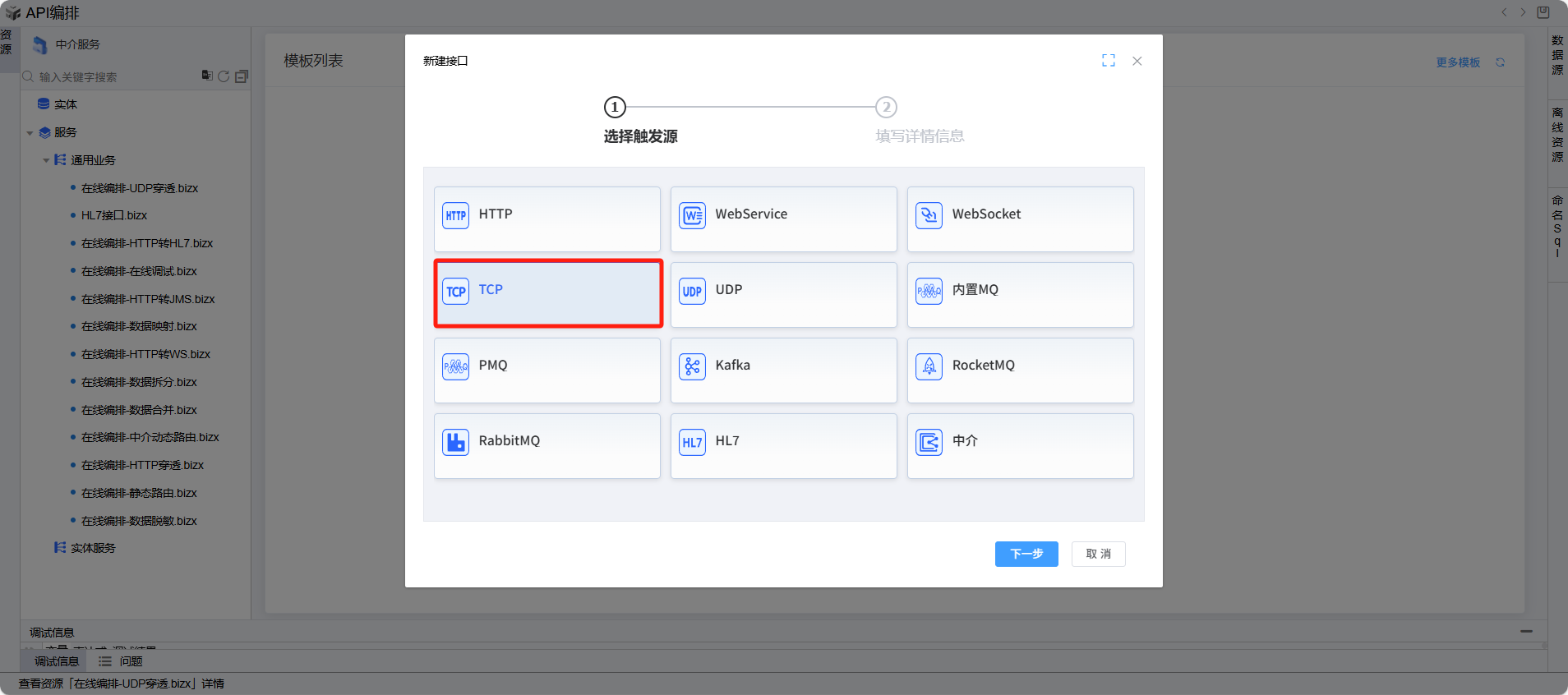Select the HTTP trigger source card
Image resolution: width=1568 pixels, height=695 pixels.
click(x=546, y=219)
